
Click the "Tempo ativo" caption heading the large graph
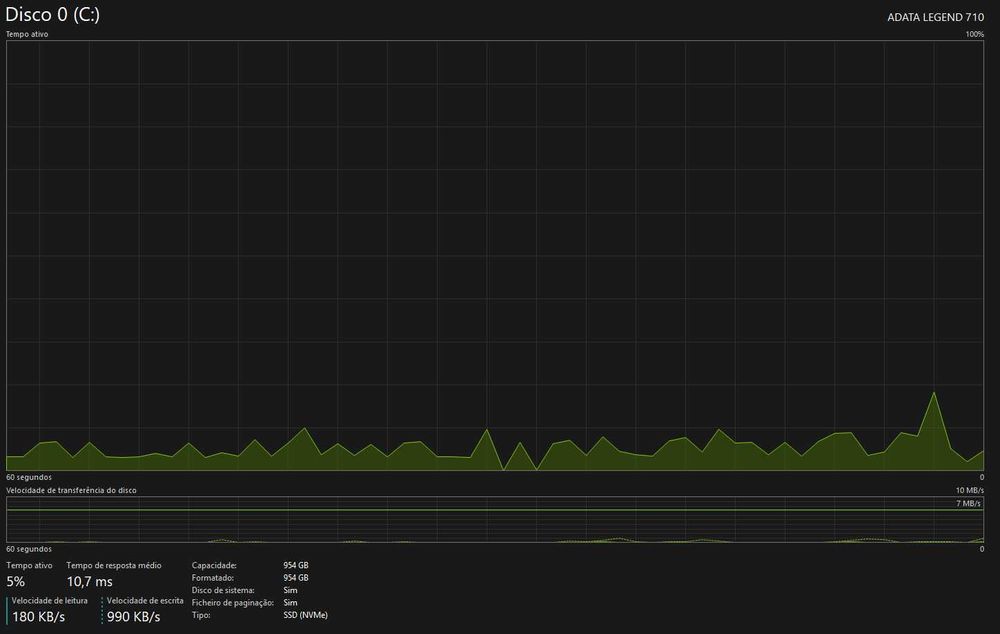27,34
